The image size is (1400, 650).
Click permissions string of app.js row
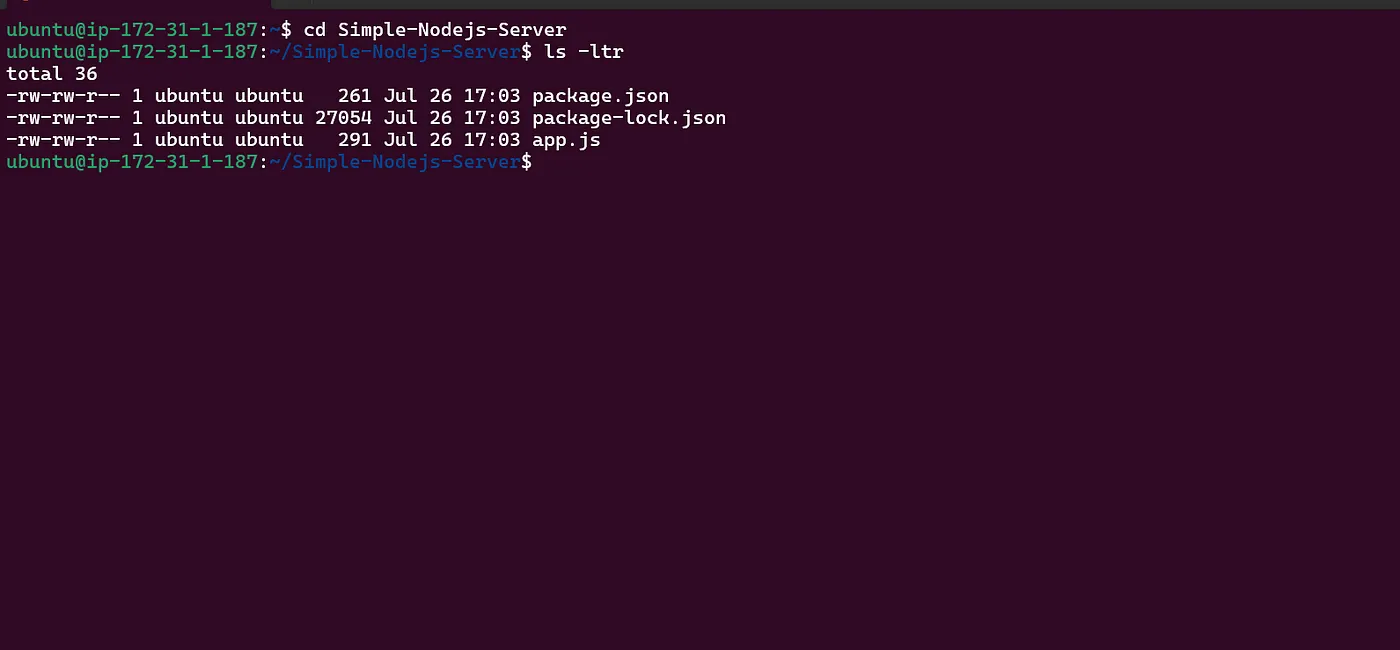tap(63, 140)
